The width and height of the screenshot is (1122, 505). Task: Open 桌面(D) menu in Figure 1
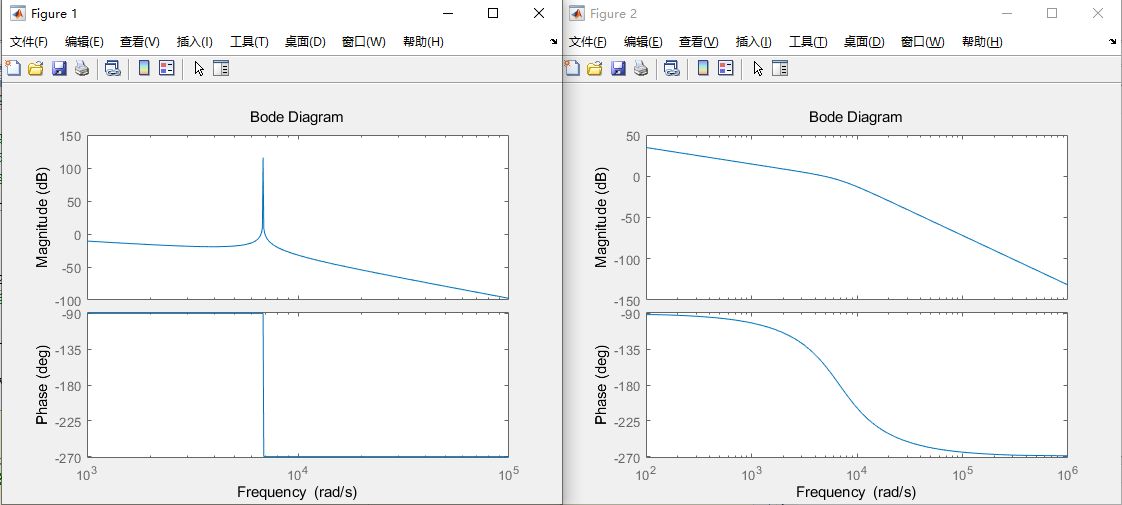click(305, 41)
